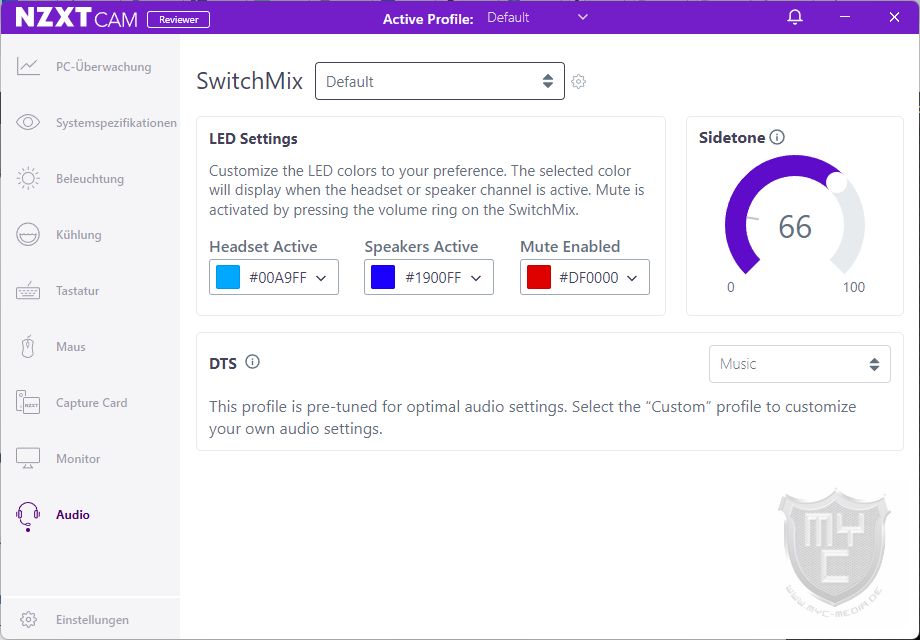Click the Sidetone dial knob handle
The image size is (920, 640).
(x=837, y=182)
